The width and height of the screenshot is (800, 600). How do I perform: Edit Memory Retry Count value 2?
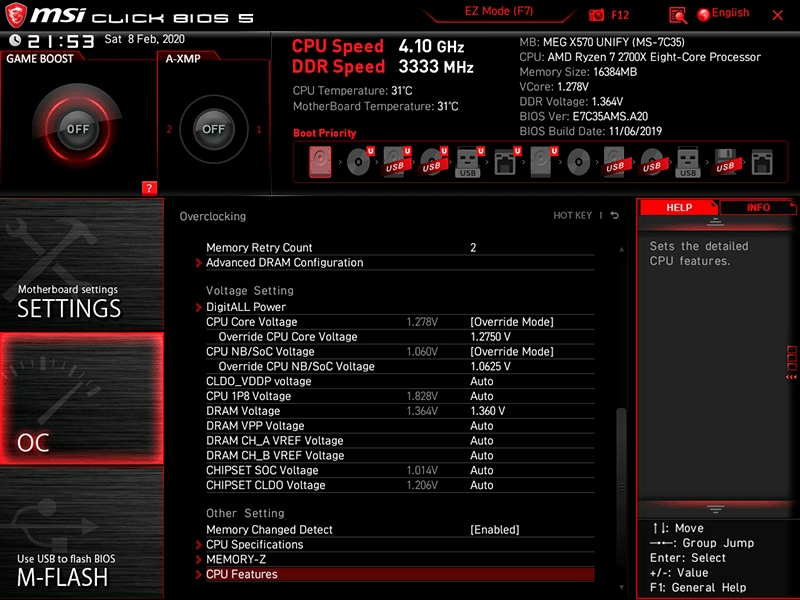tap(473, 247)
